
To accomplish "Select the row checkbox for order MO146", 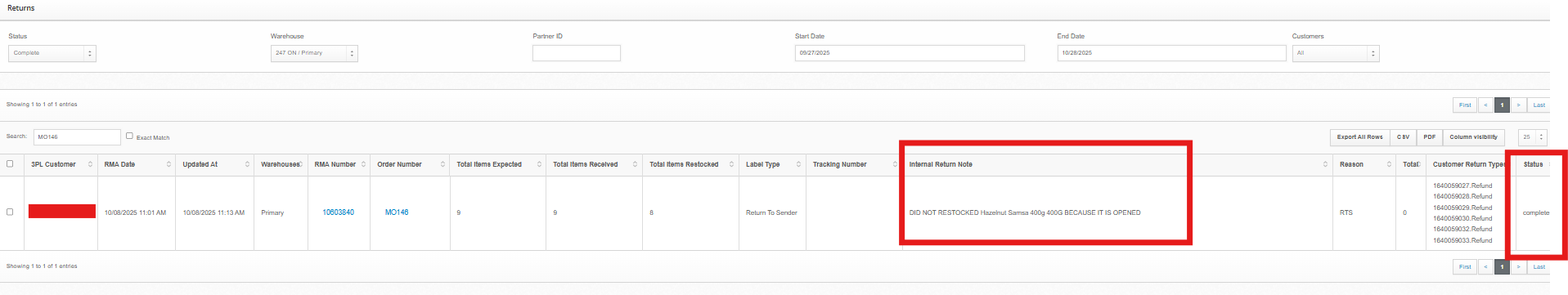I will pyautogui.click(x=10, y=212).
